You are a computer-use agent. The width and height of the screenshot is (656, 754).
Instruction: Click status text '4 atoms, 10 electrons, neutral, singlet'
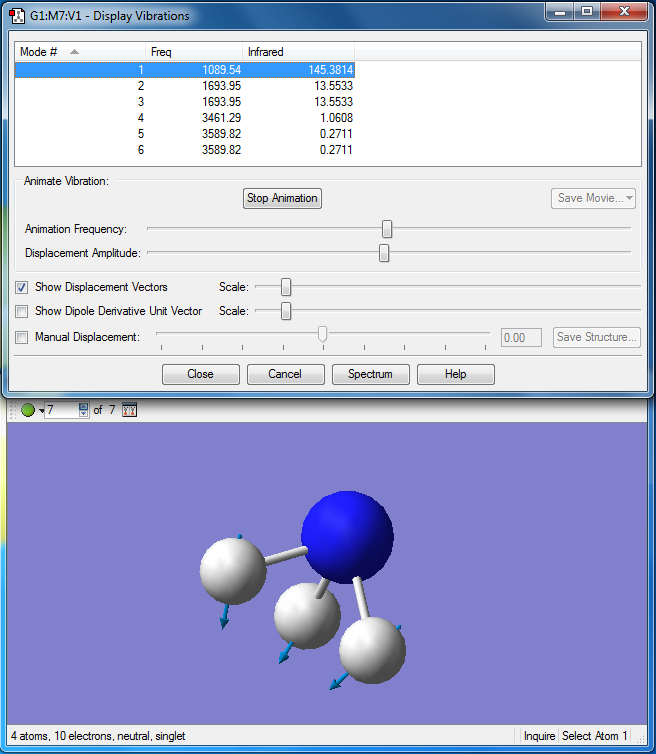pos(98,736)
